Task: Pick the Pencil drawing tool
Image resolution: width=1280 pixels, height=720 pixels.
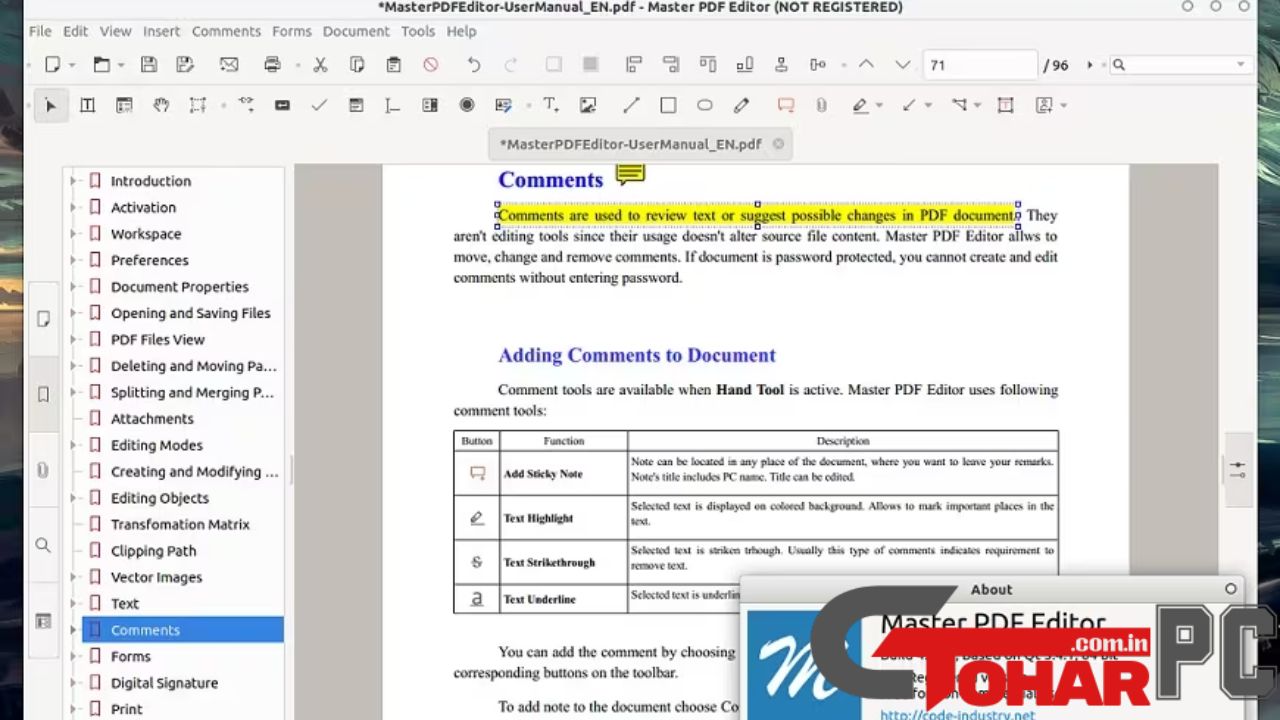Action: pos(741,105)
